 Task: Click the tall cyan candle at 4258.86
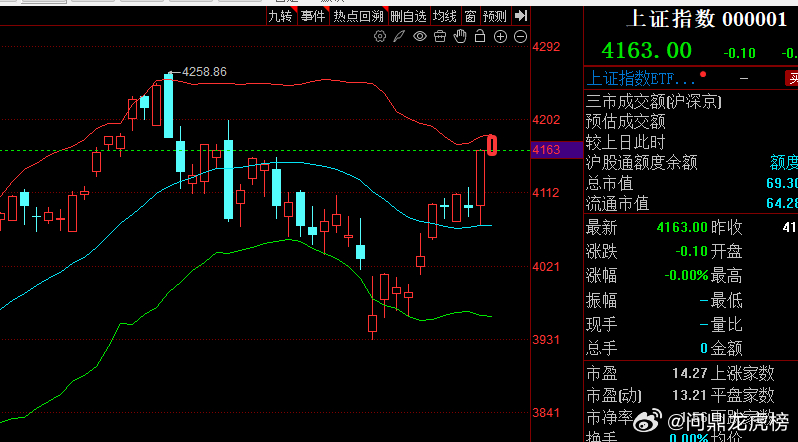168,106
